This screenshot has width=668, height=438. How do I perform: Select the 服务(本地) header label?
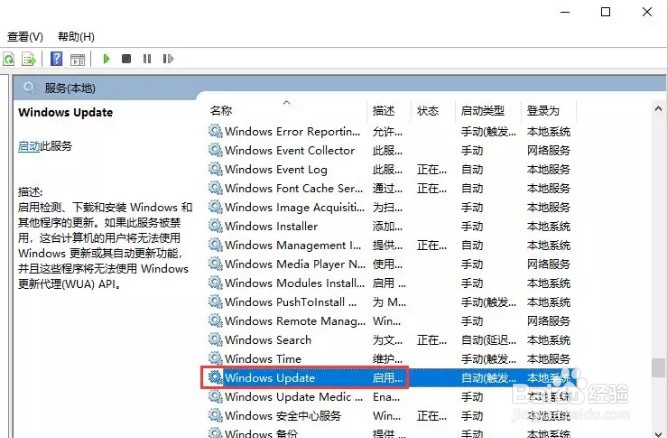[70, 88]
